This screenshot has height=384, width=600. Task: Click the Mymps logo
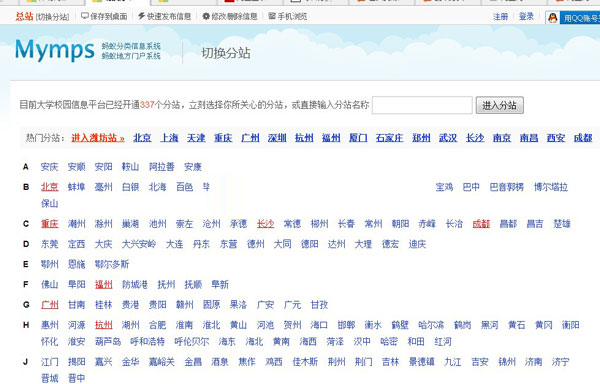[x=55, y=50]
